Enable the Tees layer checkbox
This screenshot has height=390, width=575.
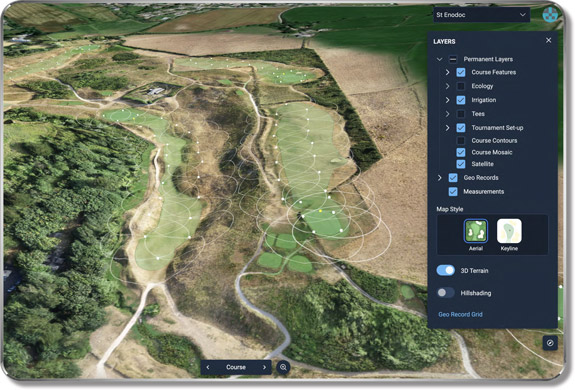[x=461, y=114]
